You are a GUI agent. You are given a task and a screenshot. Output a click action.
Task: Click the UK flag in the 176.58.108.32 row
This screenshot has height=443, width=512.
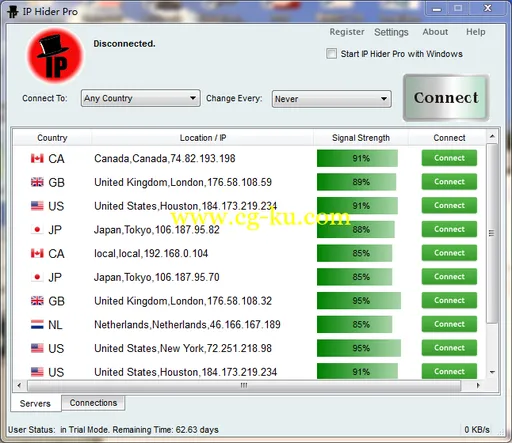37,301
